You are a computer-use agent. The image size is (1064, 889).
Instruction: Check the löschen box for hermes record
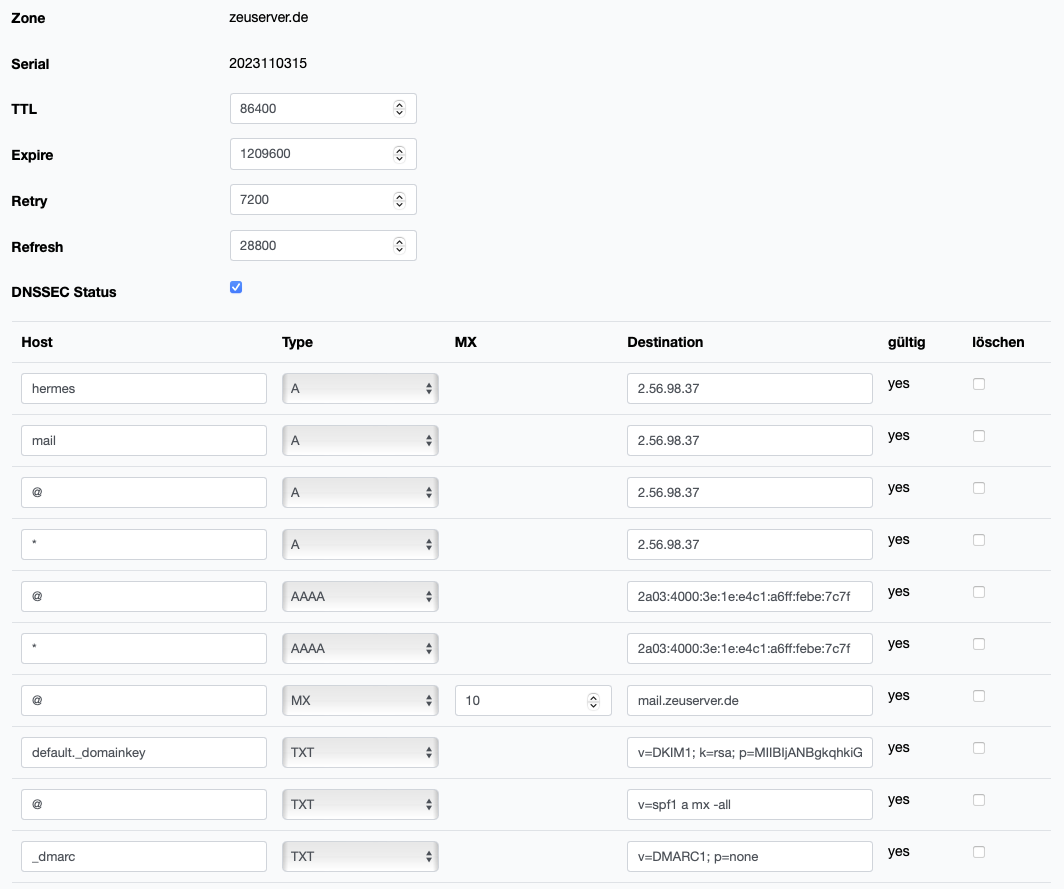(x=979, y=384)
